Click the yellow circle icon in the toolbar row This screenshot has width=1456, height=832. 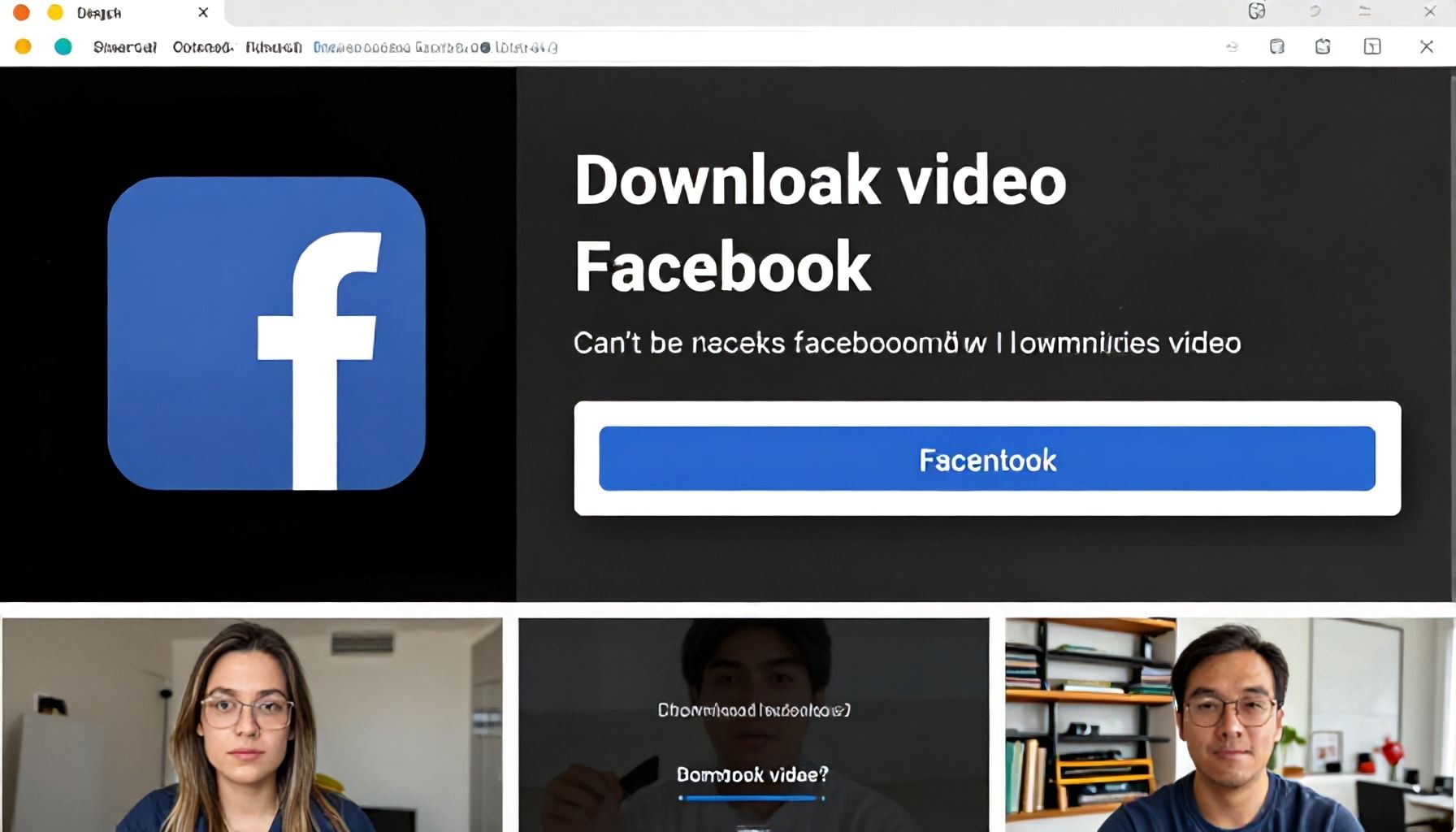point(24,47)
